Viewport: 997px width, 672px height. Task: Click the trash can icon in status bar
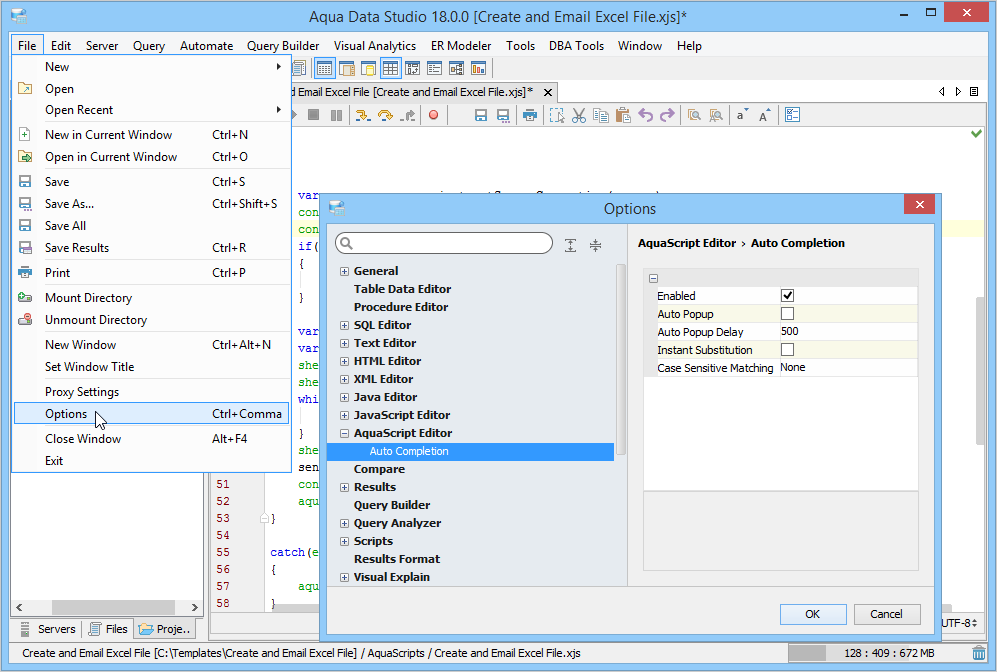coord(979,653)
